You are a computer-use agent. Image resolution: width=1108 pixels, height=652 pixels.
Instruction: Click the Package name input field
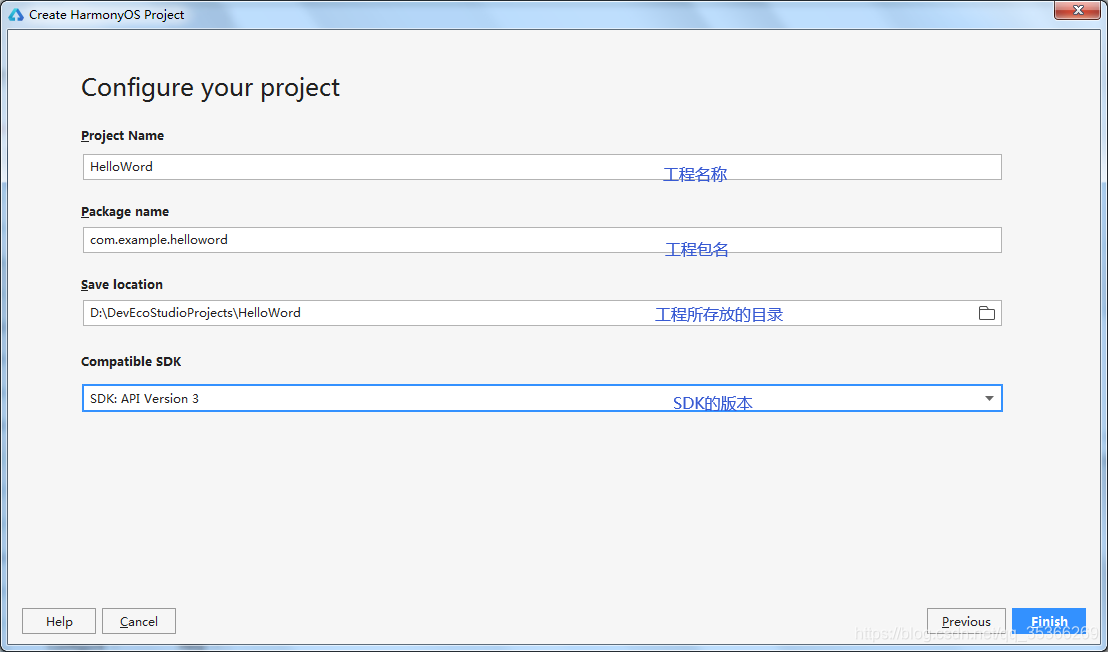click(x=542, y=240)
